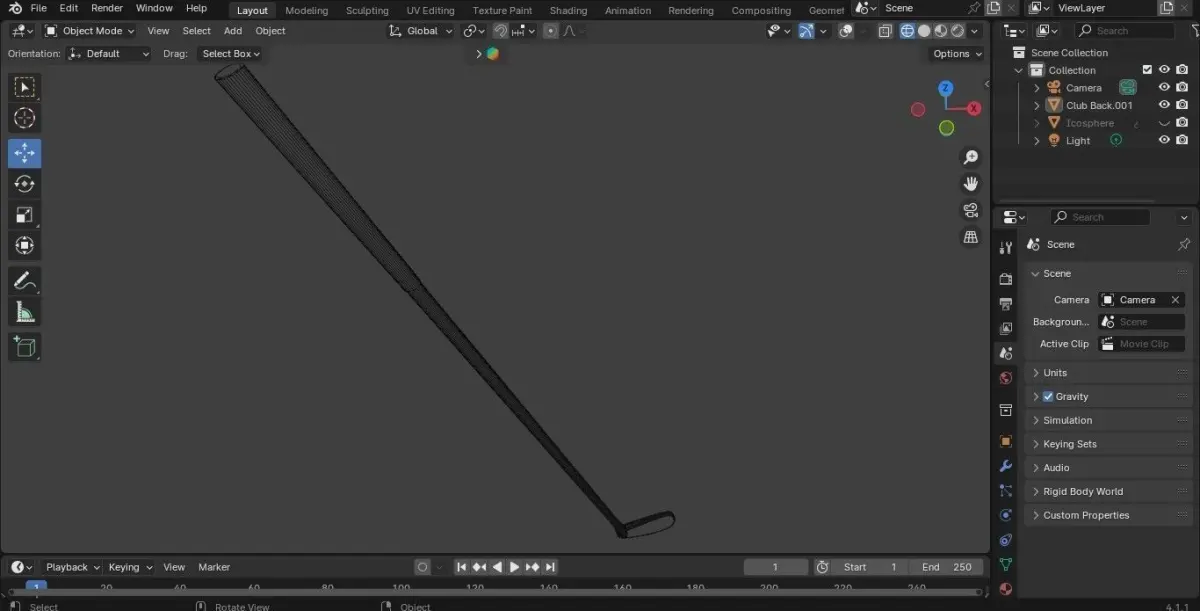This screenshot has height=611, width=1200.
Task: Open the Render menu
Action: (x=107, y=8)
